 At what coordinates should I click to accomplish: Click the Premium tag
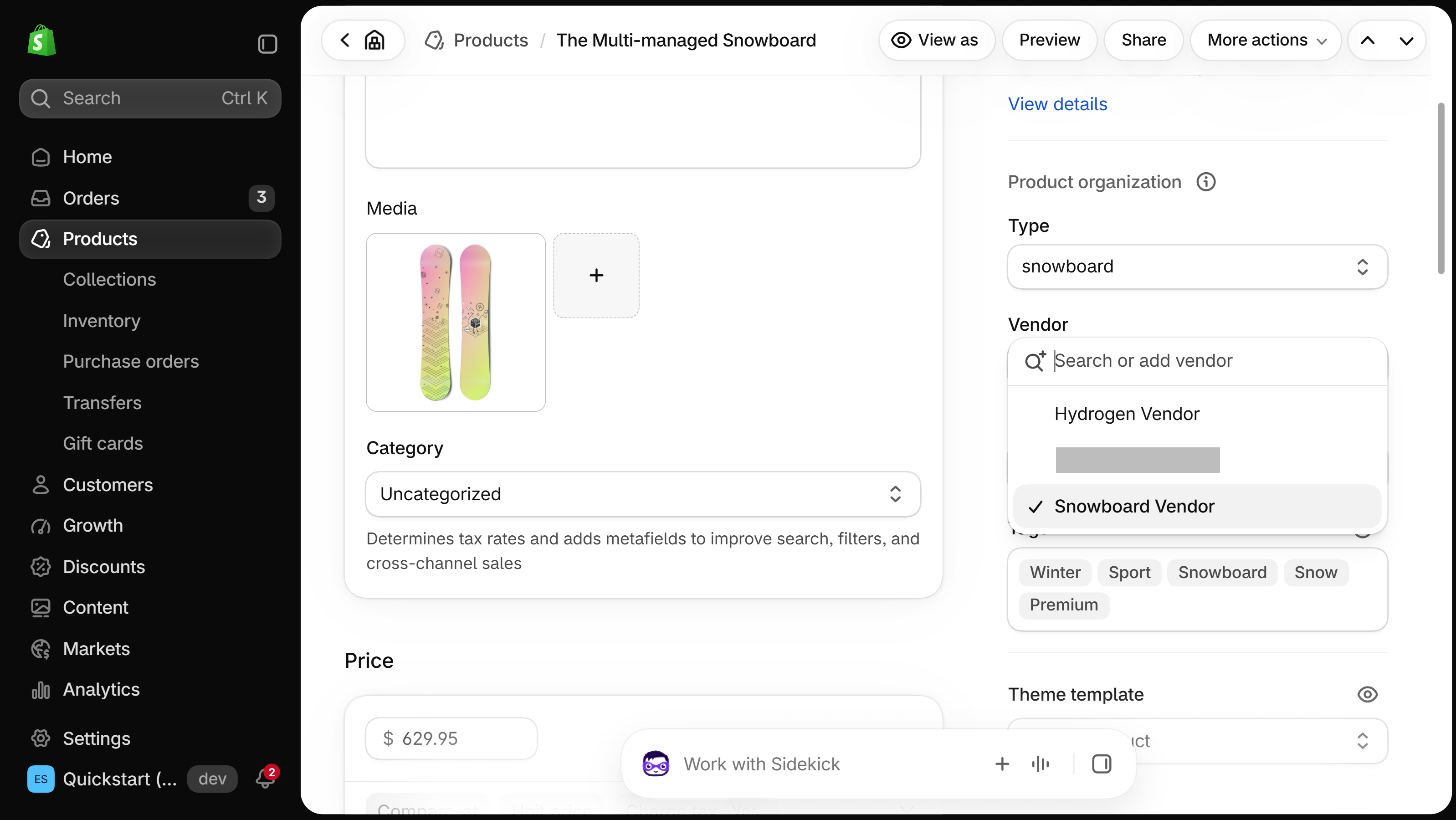[1064, 605]
